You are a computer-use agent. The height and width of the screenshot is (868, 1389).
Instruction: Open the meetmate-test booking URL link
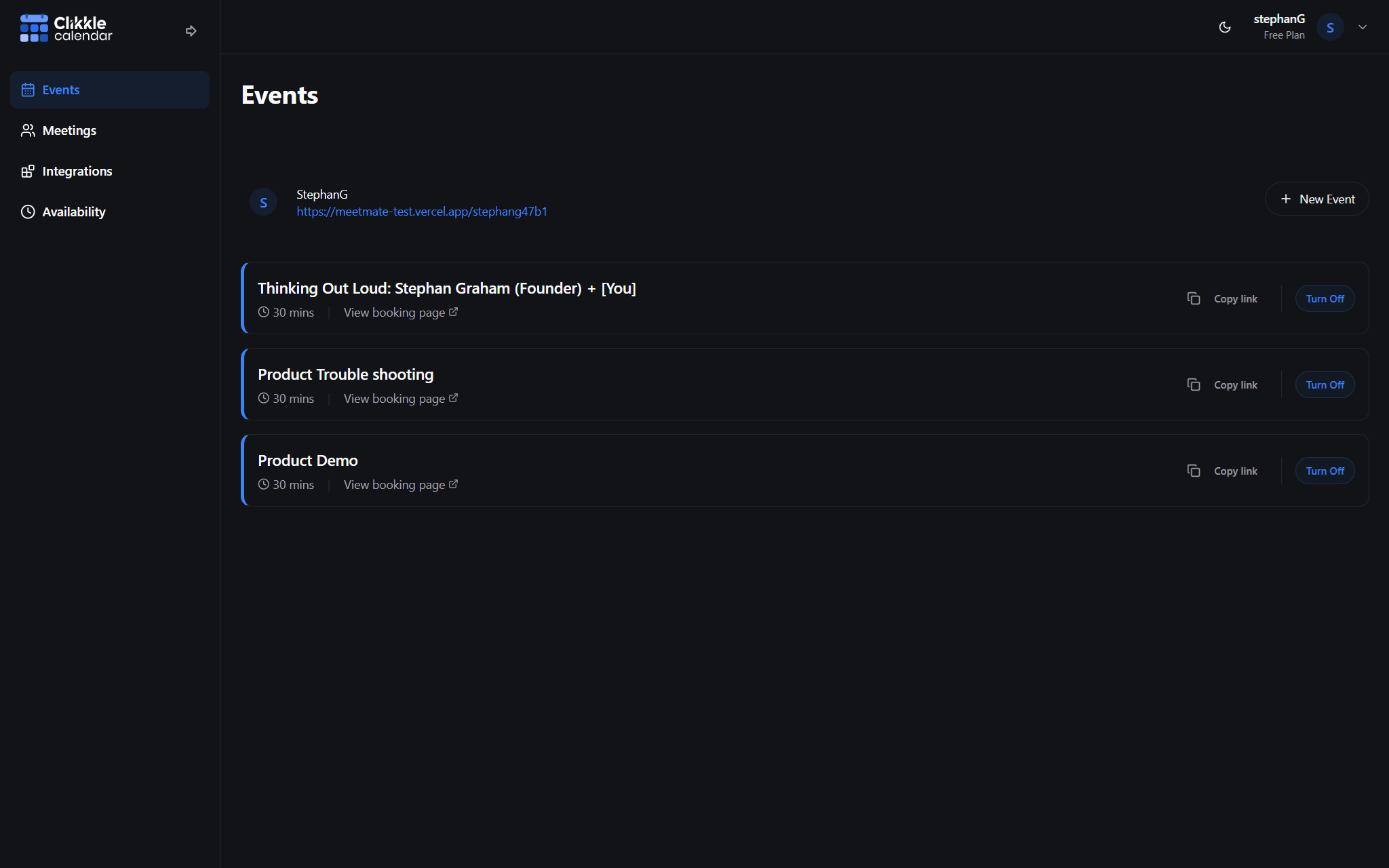[421, 212]
